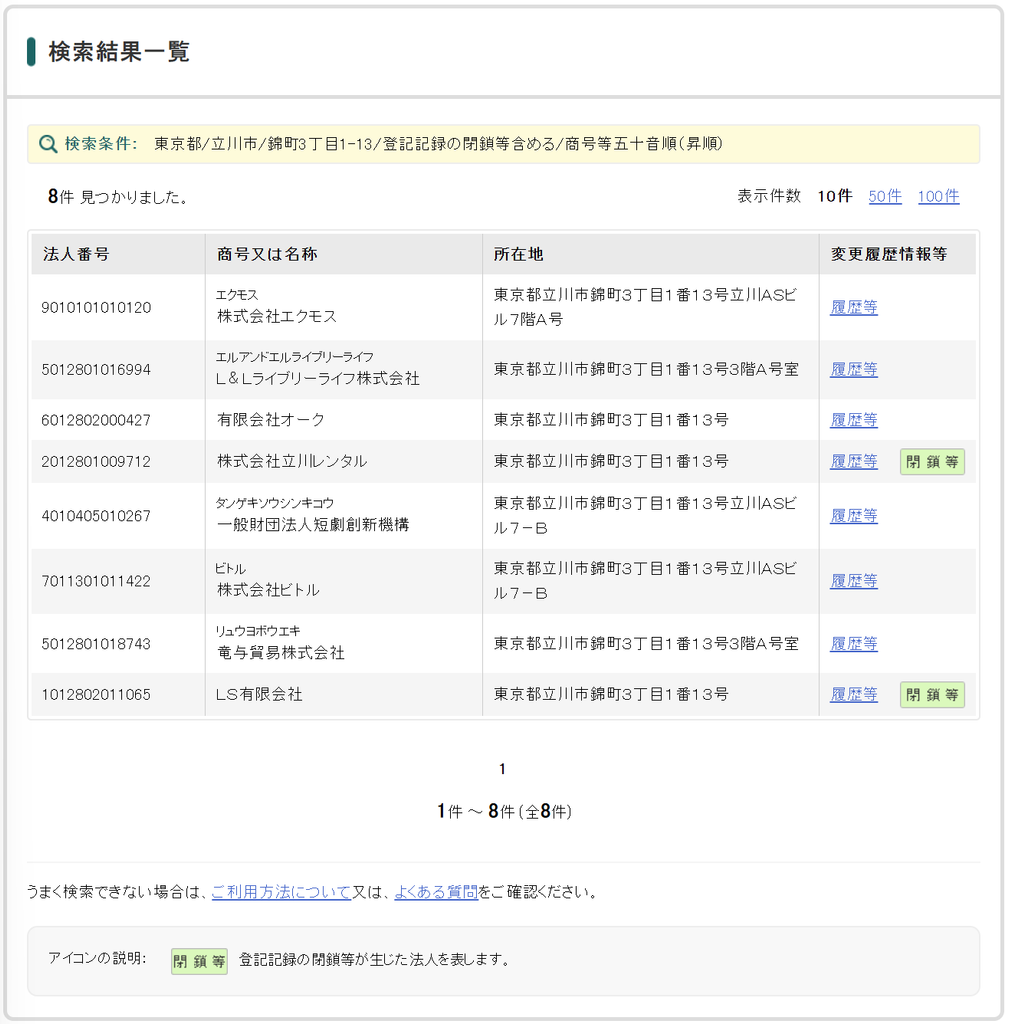Select the 10件 display count
1009x1024 pixels.
pos(835,196)
